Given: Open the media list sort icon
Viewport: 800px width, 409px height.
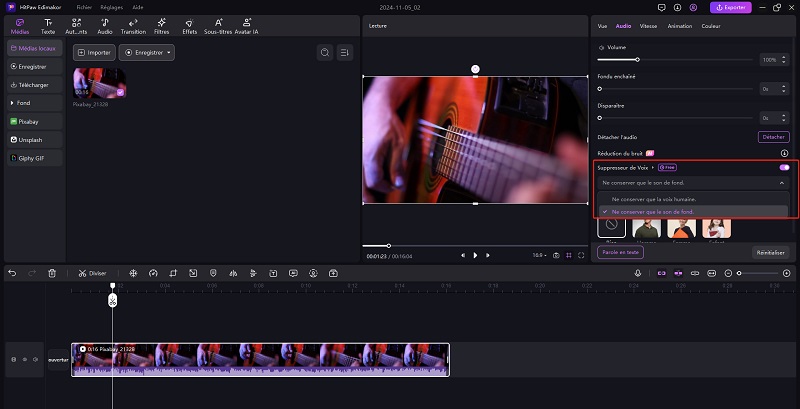Looking at the screenshot, I should point(344,52).
